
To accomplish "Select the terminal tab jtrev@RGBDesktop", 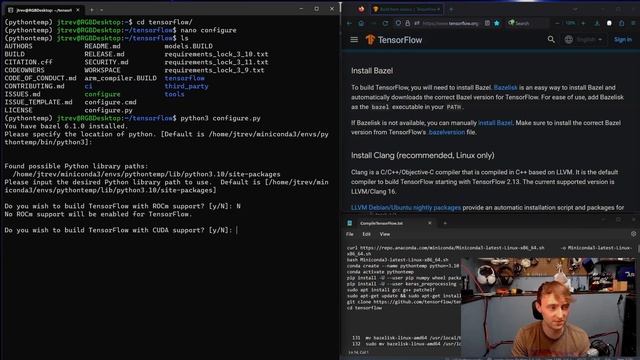I will (x=44, y=9).
